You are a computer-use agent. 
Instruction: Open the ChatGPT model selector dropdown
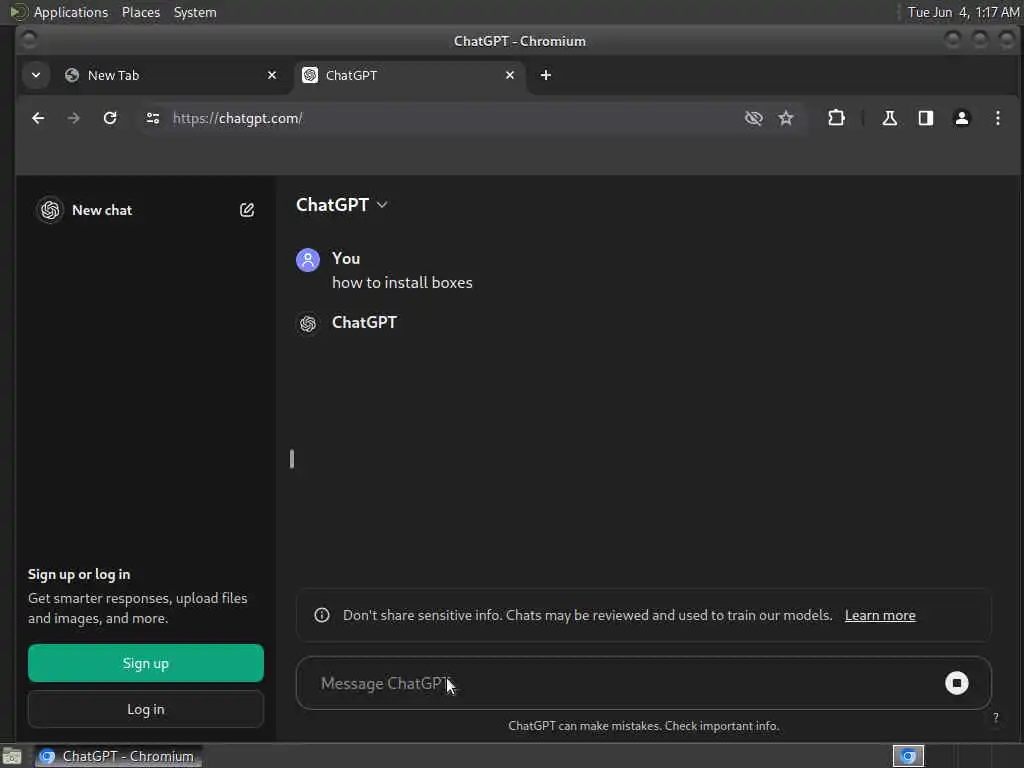pyautogui.click(x=342, y=205)
